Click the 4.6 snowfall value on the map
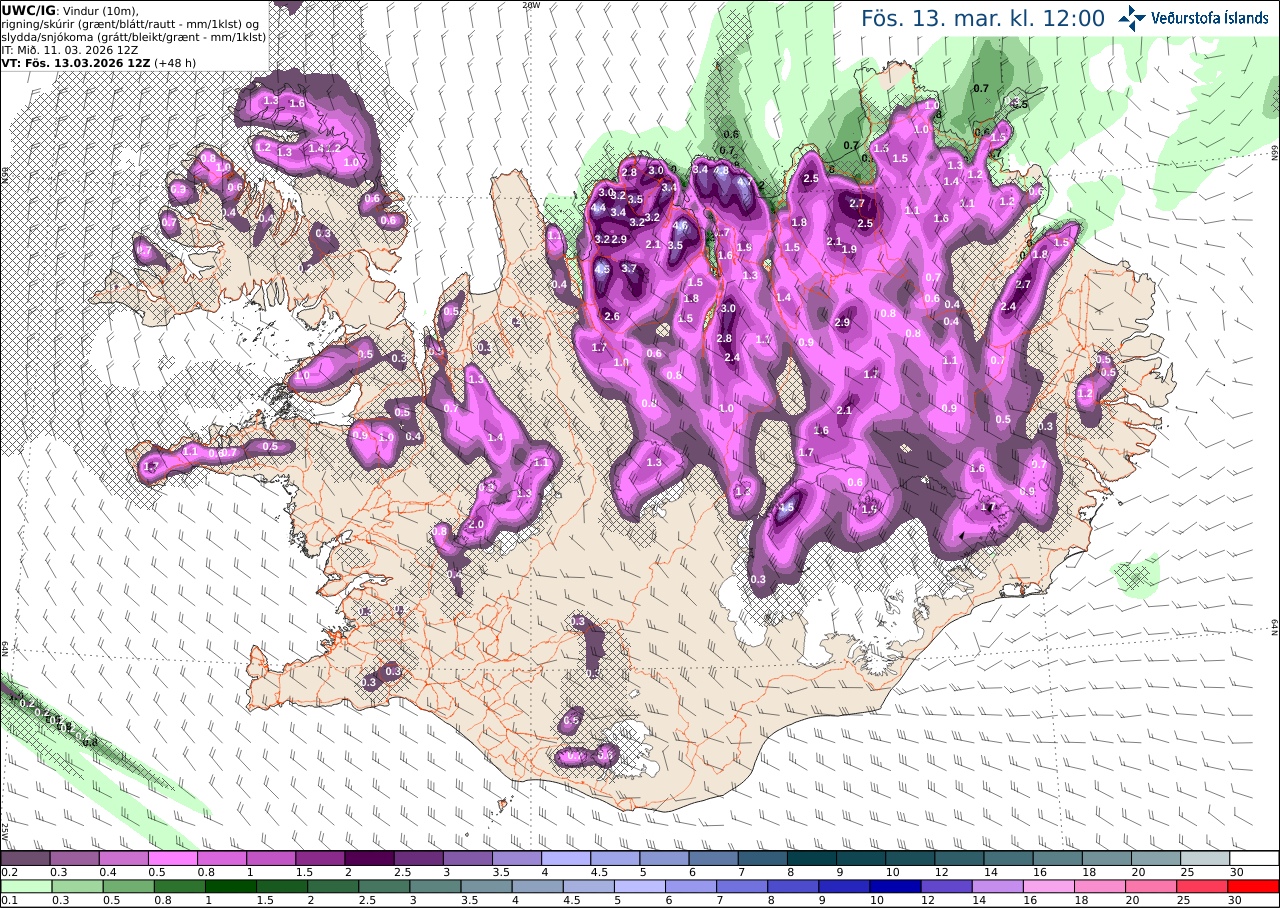The height and width of the screenshot is (908, 1280). [680, 226]
